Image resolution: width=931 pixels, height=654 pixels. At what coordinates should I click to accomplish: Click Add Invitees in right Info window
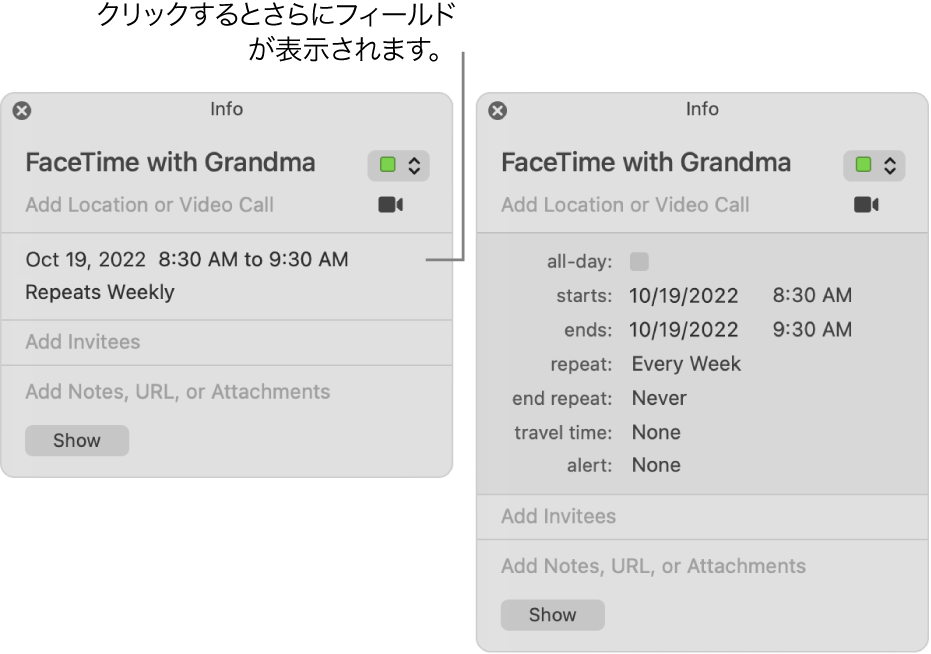(558, 516)
